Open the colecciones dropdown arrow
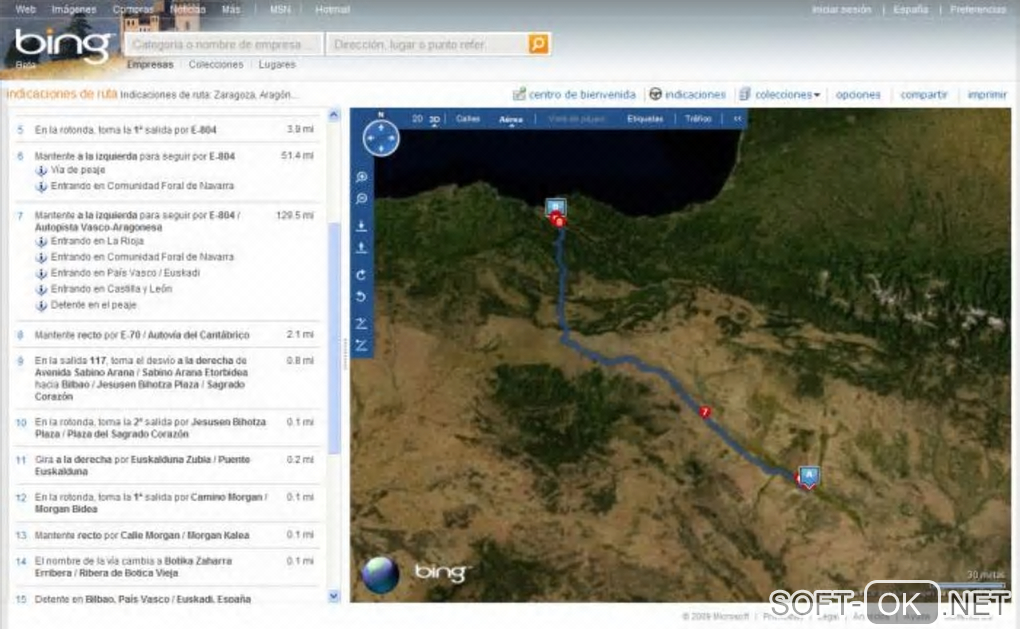This screenshot has height=629, width=1020. point(817,95)
